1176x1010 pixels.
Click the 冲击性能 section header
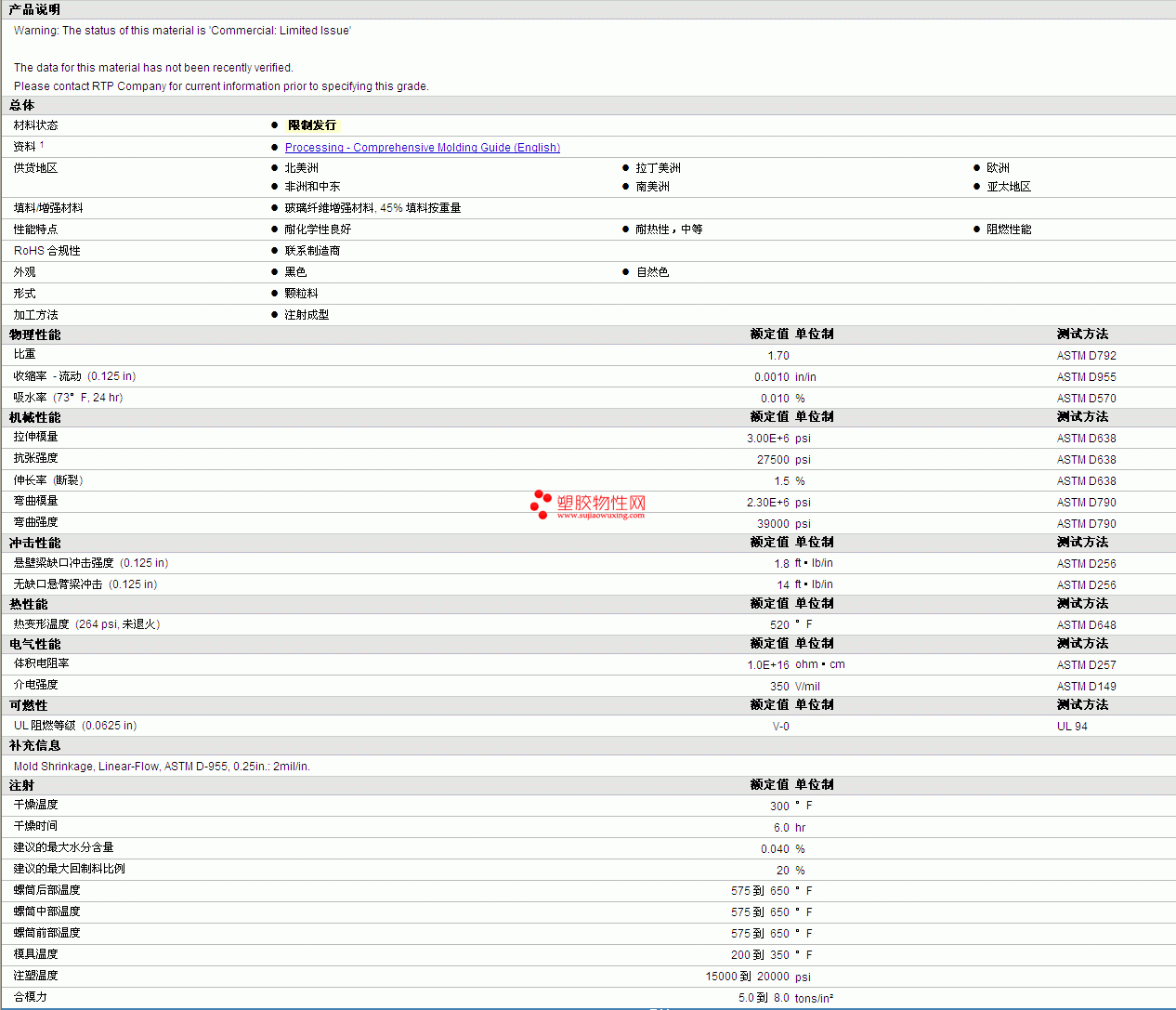coord(34,543)
